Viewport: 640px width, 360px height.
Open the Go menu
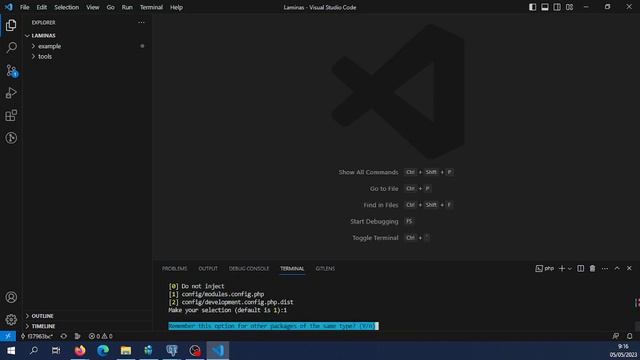(111, 7)
